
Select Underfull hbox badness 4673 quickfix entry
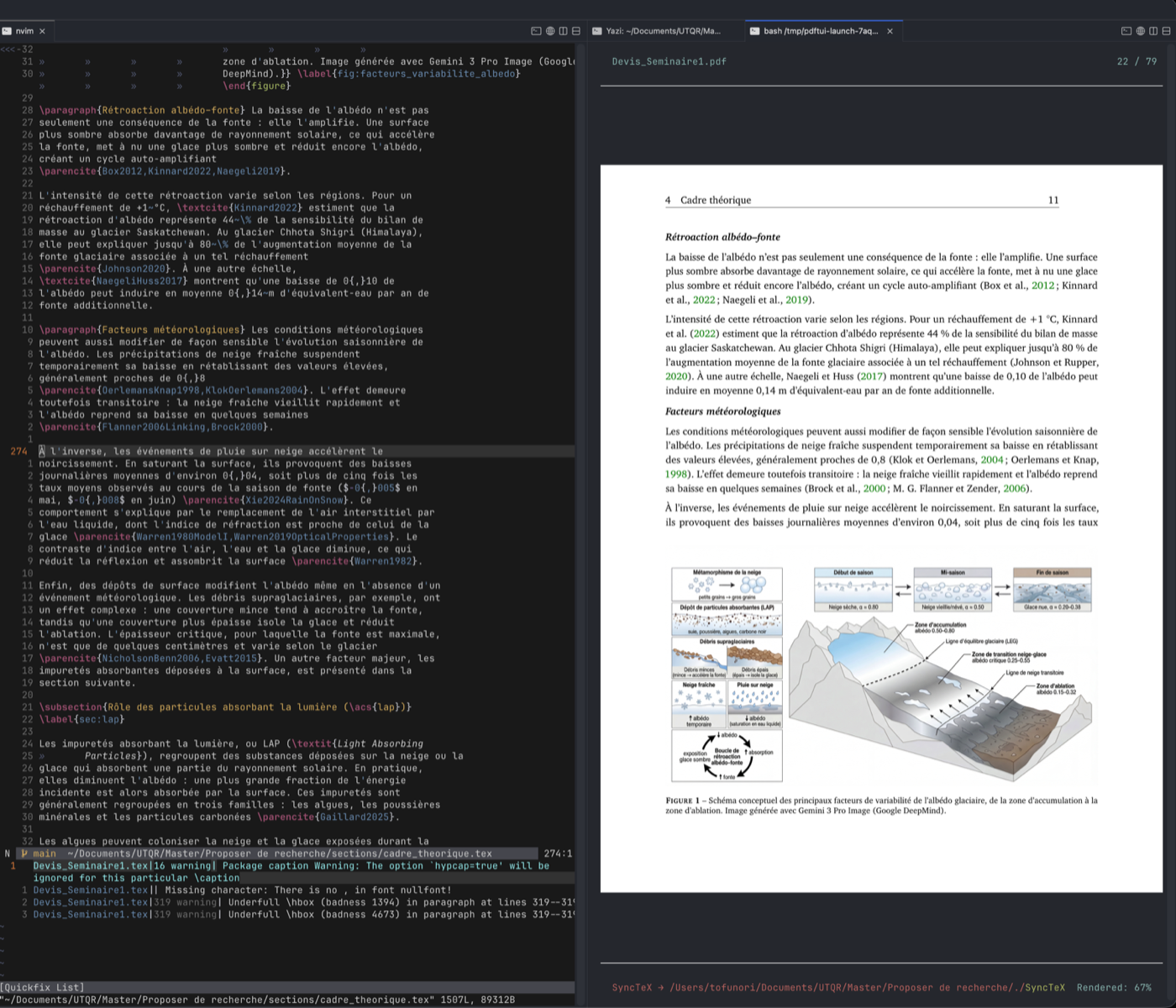tap(302, 915)
